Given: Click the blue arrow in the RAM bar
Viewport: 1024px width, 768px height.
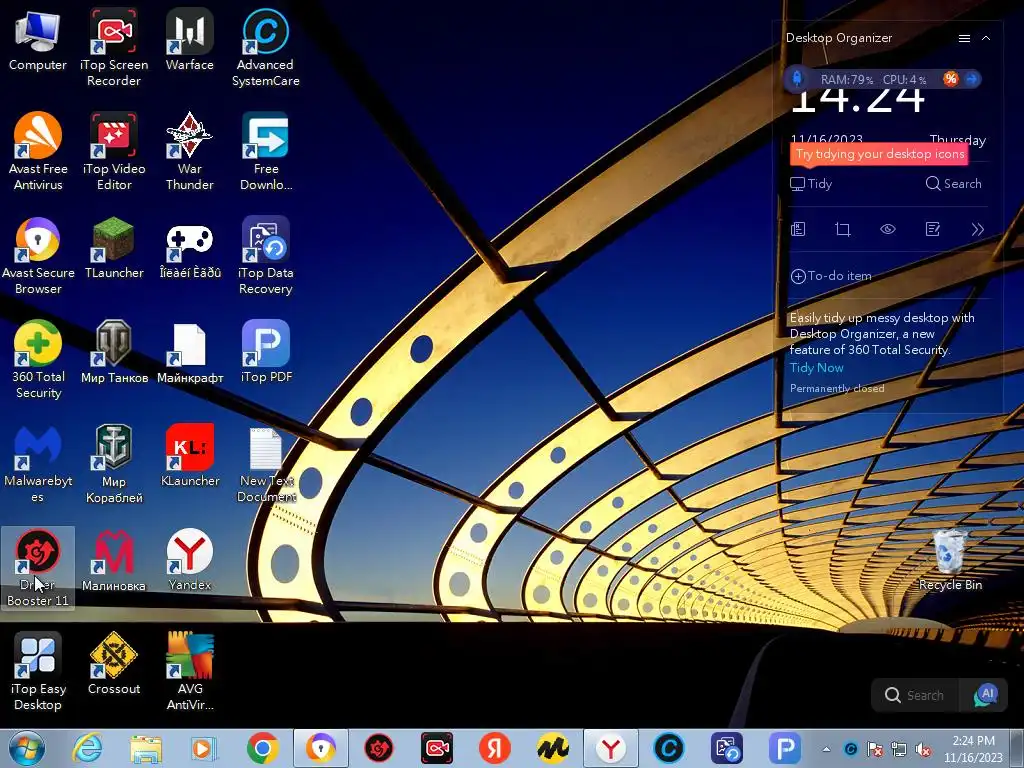Looking at the screenshot, I should click(x=972, y=79).
